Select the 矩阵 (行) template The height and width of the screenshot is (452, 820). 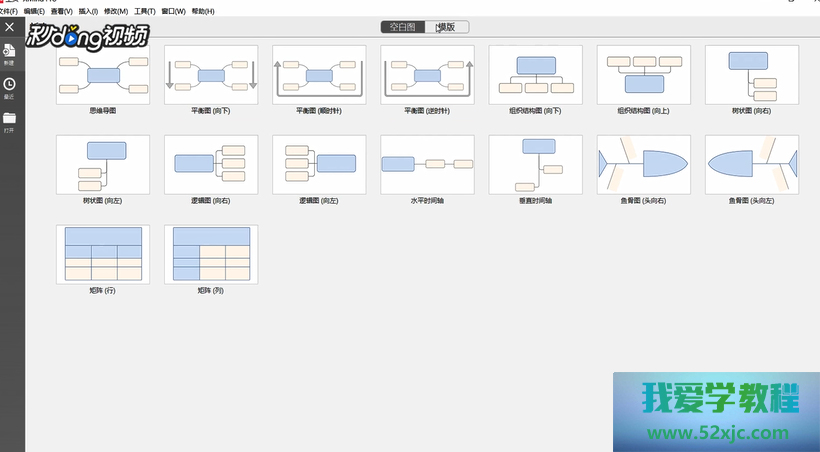(x=103, y=254)
